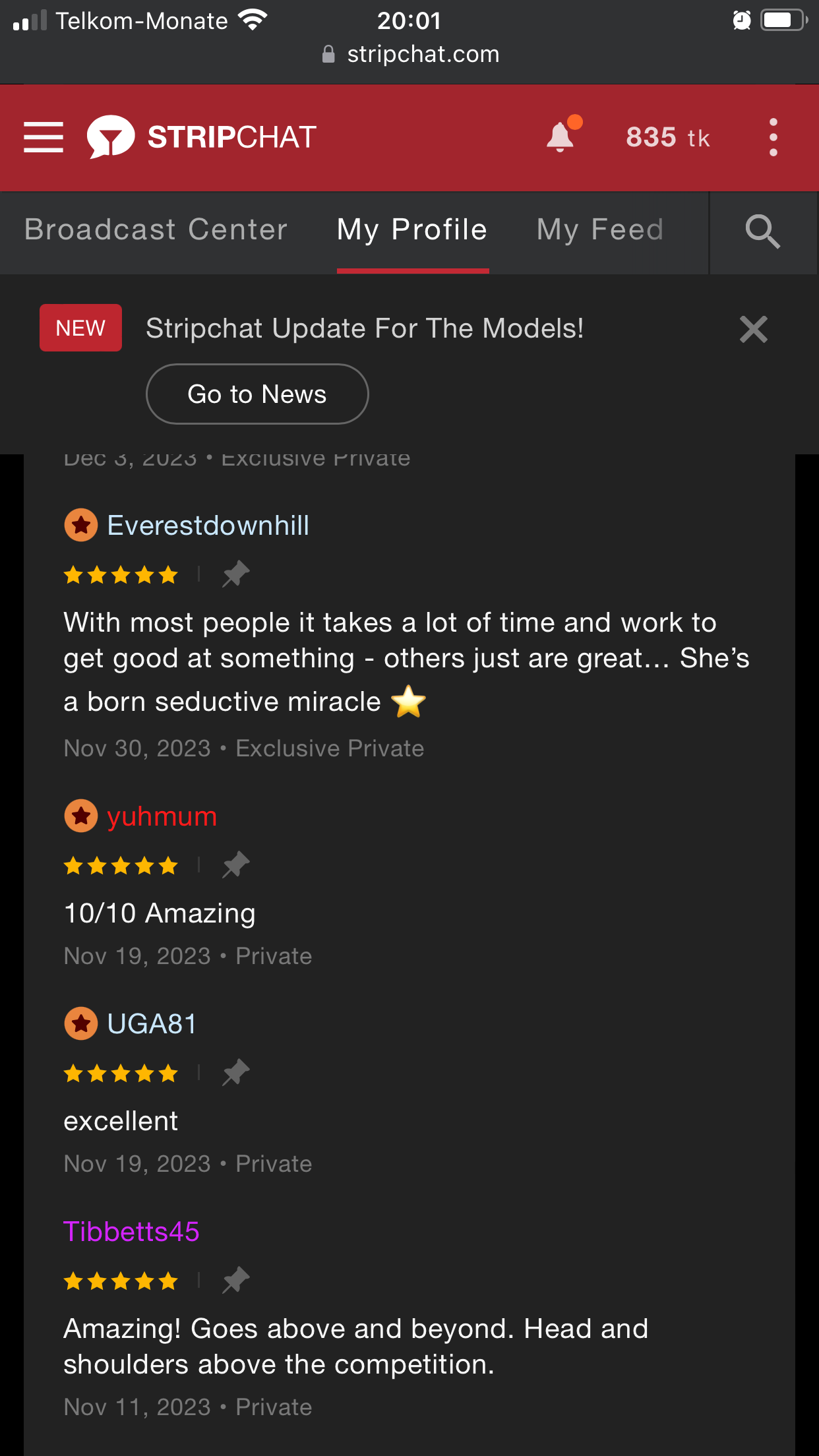This screenshot has height=1456, width=819.
Task: Open Tibbetts45's user profile link
Action: pos(131,1232)
